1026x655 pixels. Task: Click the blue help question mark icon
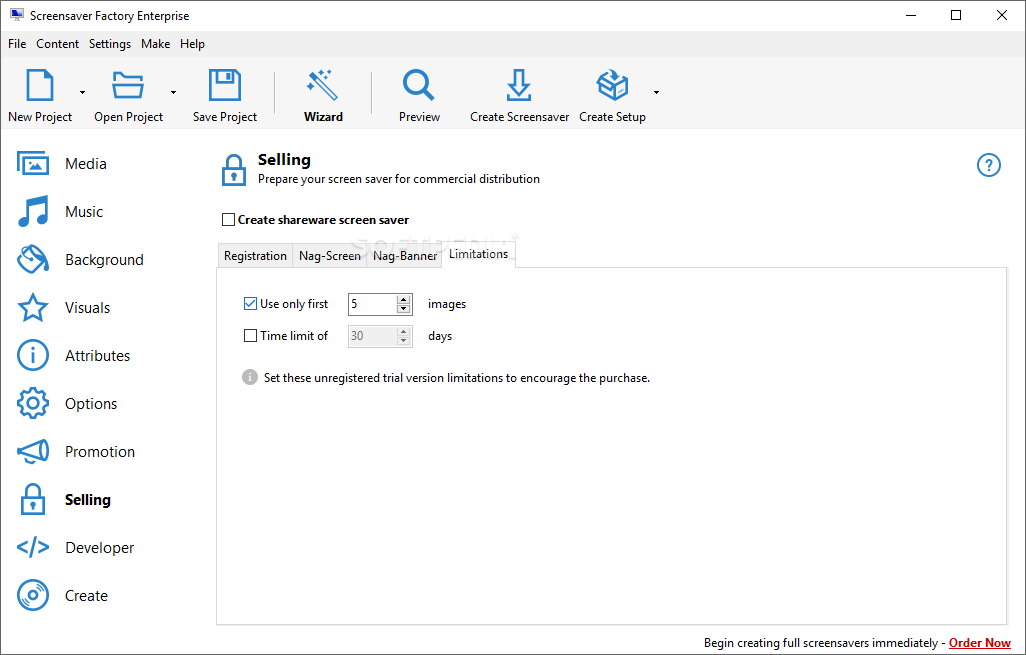[x=989, y=165]
